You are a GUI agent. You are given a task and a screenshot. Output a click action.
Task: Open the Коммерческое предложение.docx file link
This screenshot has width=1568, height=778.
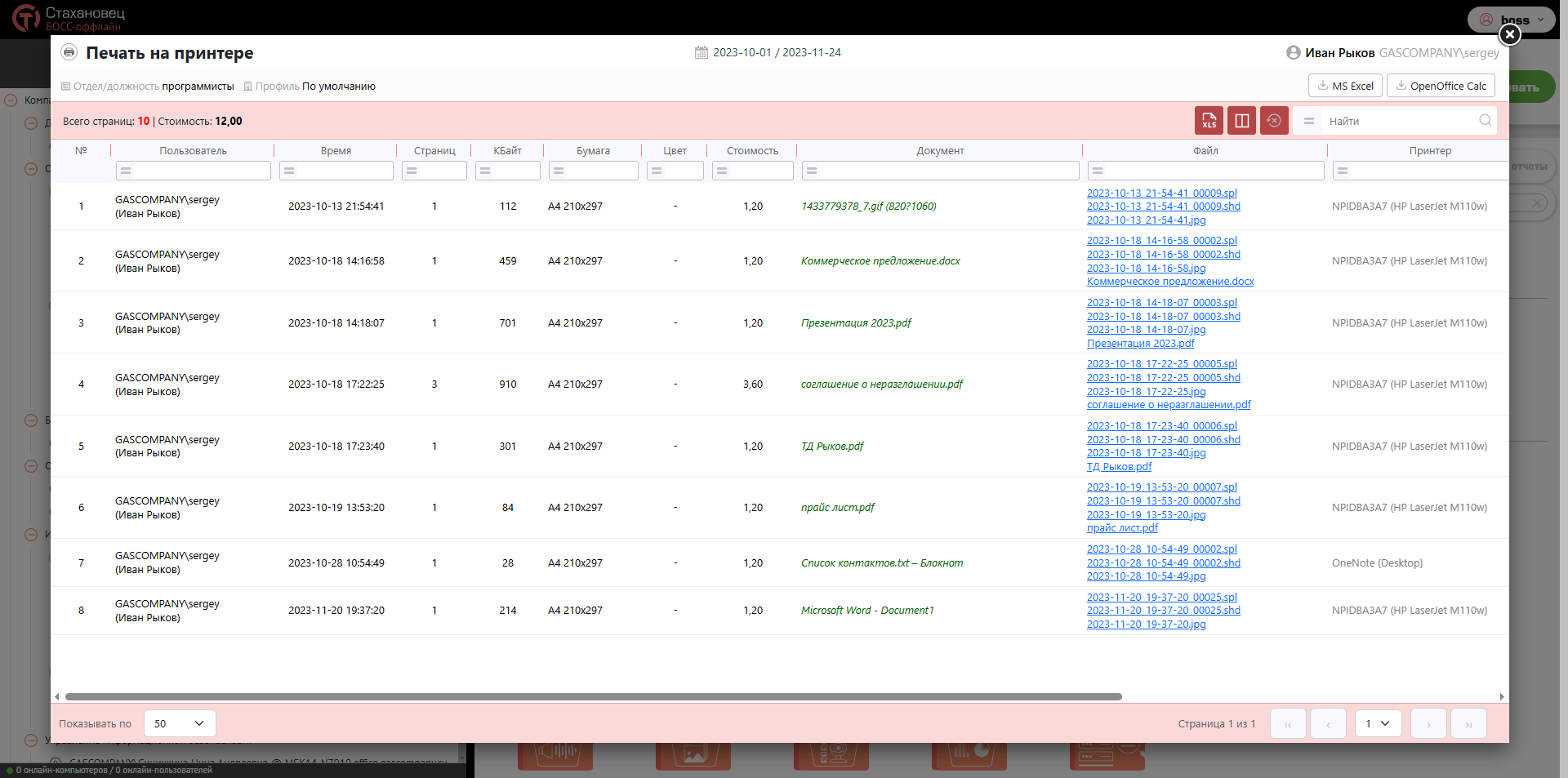1169,282
